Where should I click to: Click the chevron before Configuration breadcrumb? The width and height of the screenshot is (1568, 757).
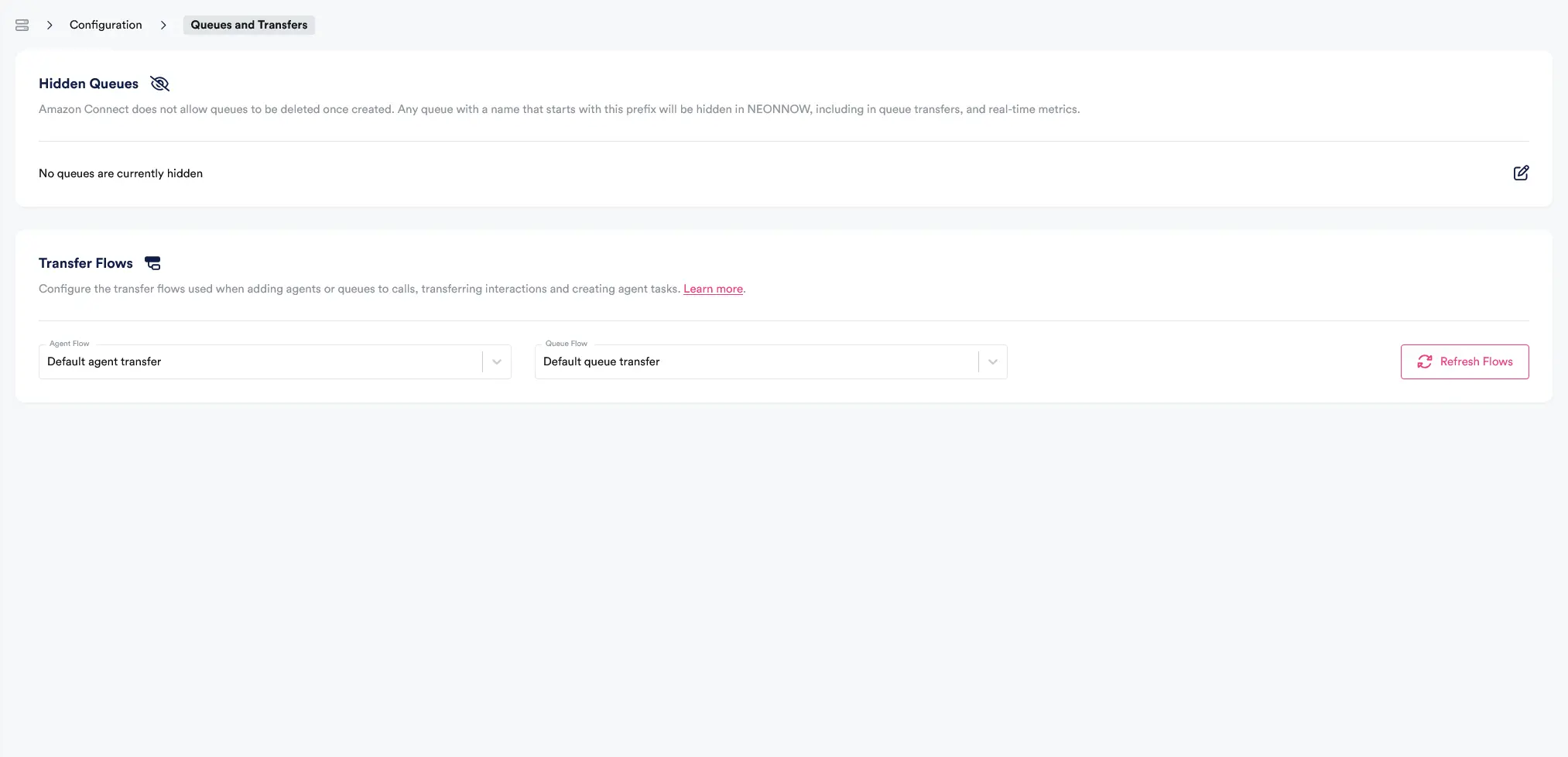[x=50, y=26]
